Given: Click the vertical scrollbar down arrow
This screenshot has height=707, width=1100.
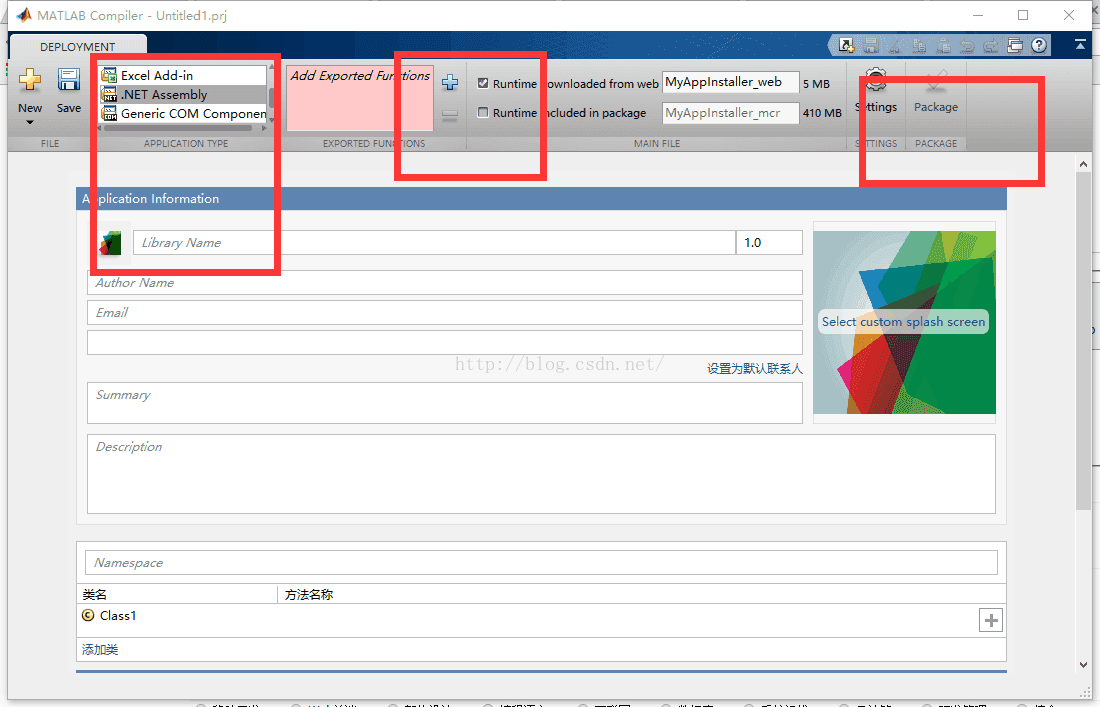Looking at the screenshot, I should tap(1083, 664).
